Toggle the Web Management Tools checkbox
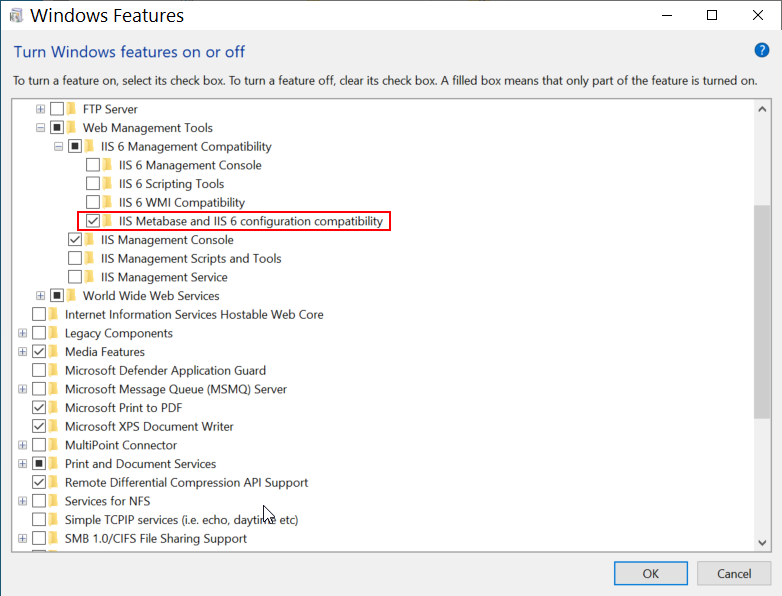 tap(57, 128)
